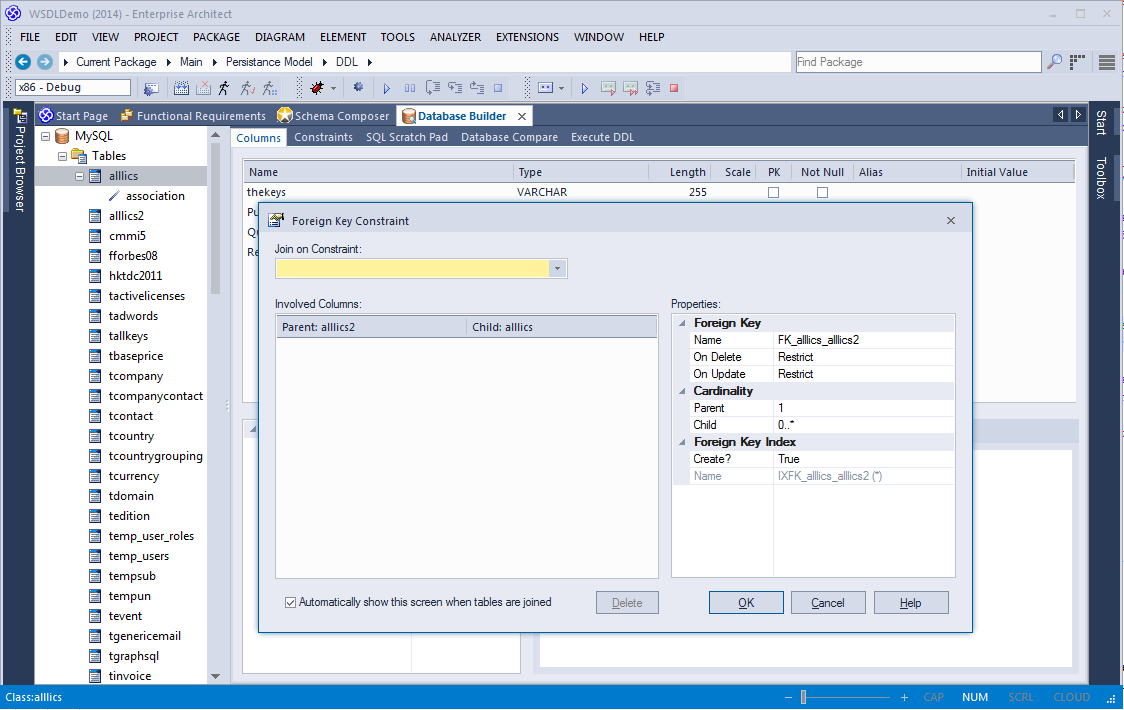Click the Tables folder icon

pos(79,156)
